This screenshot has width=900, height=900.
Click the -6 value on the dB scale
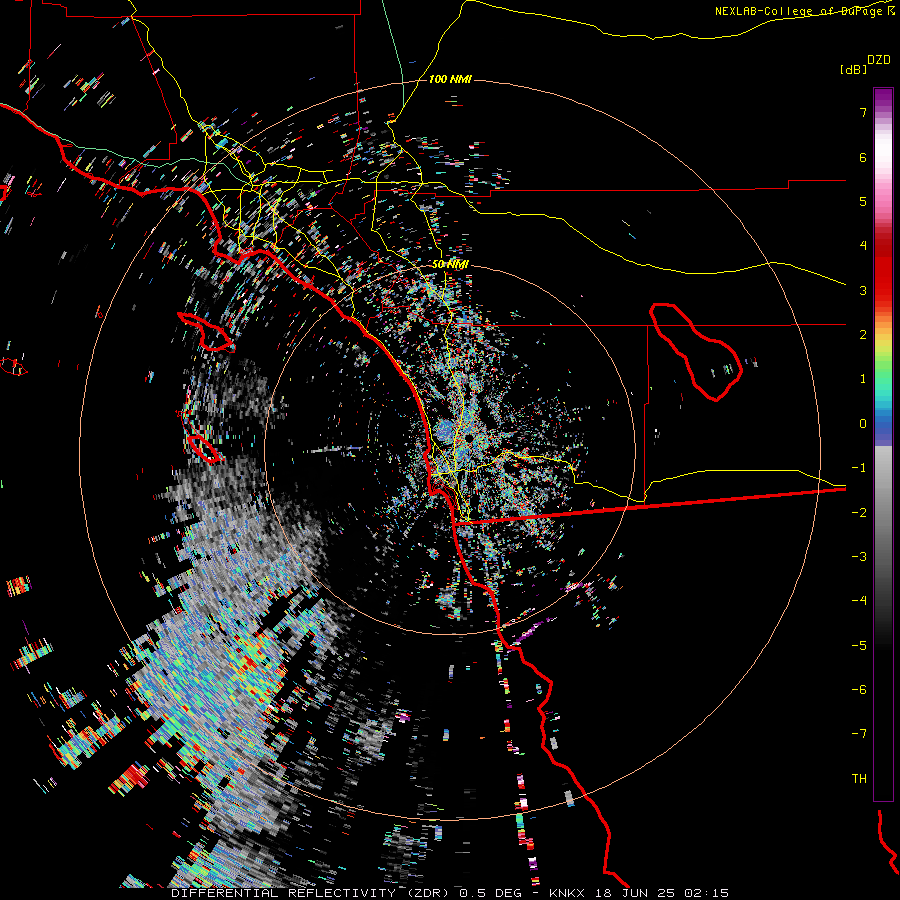pos(859,690)
